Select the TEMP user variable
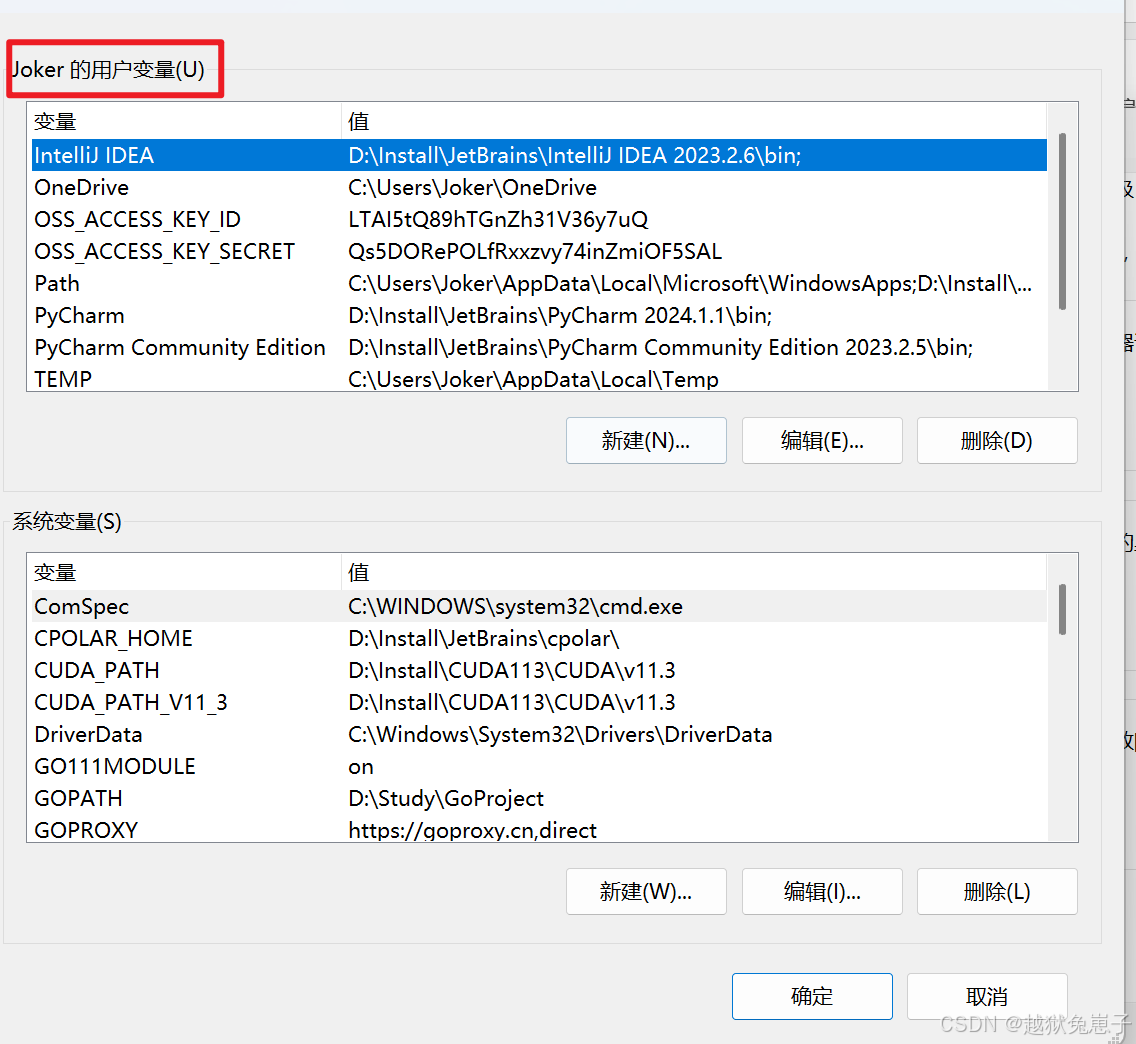Image resolution: width=1136 pixels, height=1044 pixels. (539, 378)
